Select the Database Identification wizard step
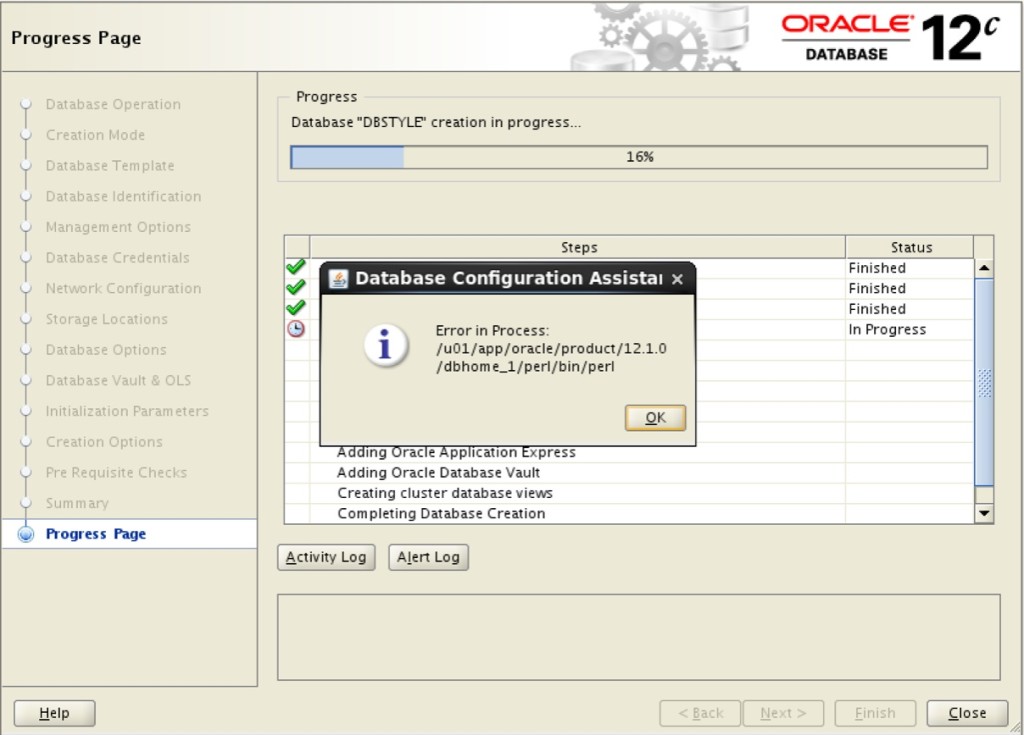1024x735 pixels. [123, 197]
